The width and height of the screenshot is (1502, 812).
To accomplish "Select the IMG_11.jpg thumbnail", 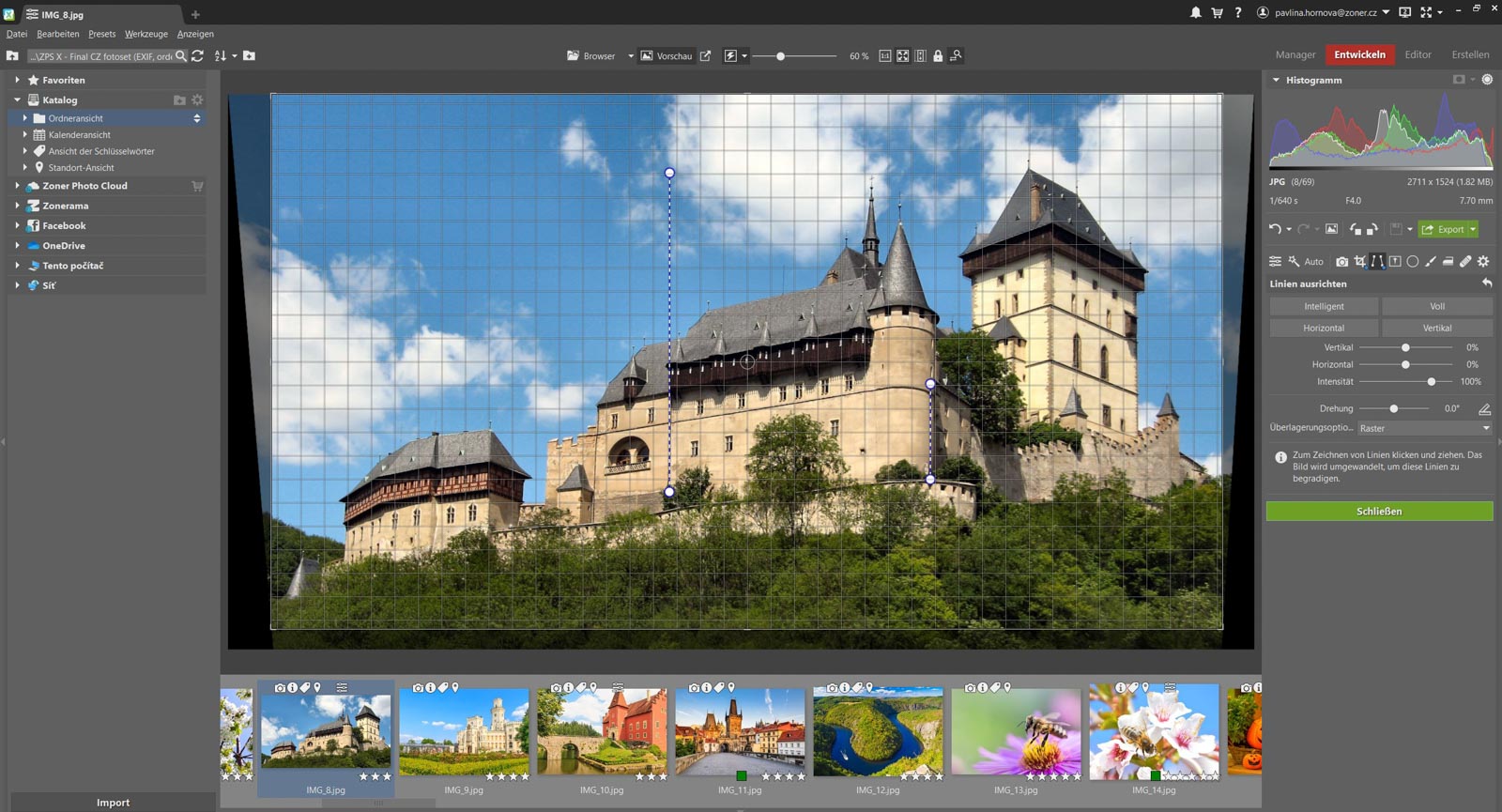I will pos(740,732).
